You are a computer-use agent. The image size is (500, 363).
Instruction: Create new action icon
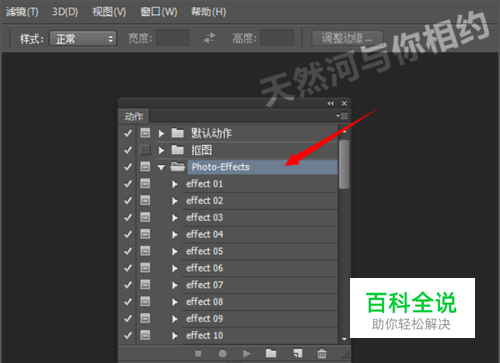click(298, 353)
